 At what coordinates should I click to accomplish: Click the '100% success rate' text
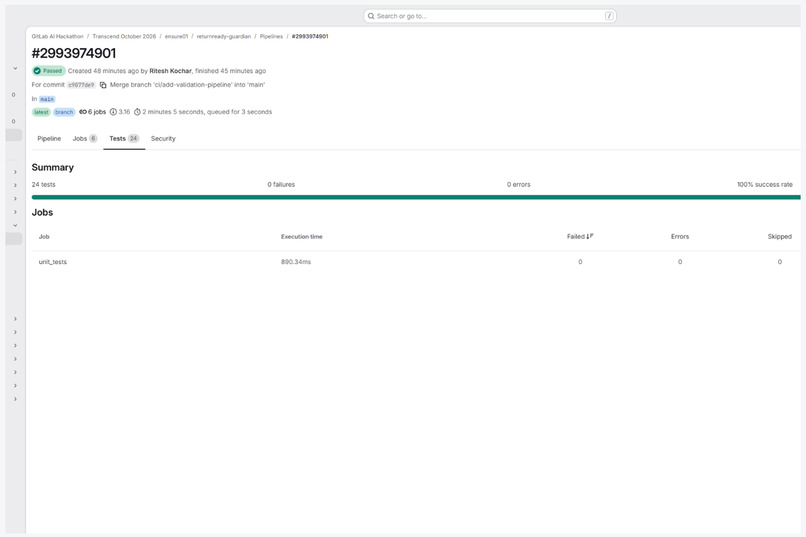[x=765, y=184]
